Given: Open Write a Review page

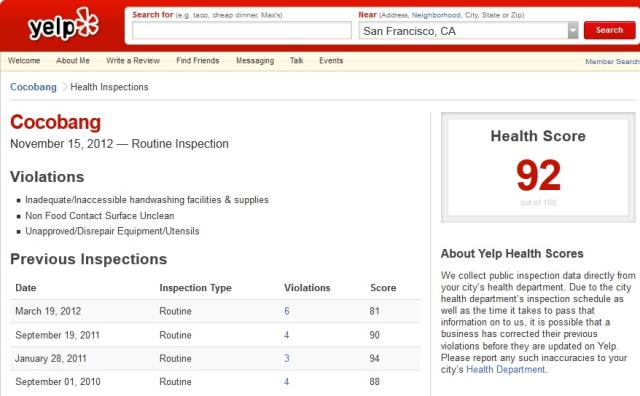Looking at the screenshot, I should click(x=133, y=60).
